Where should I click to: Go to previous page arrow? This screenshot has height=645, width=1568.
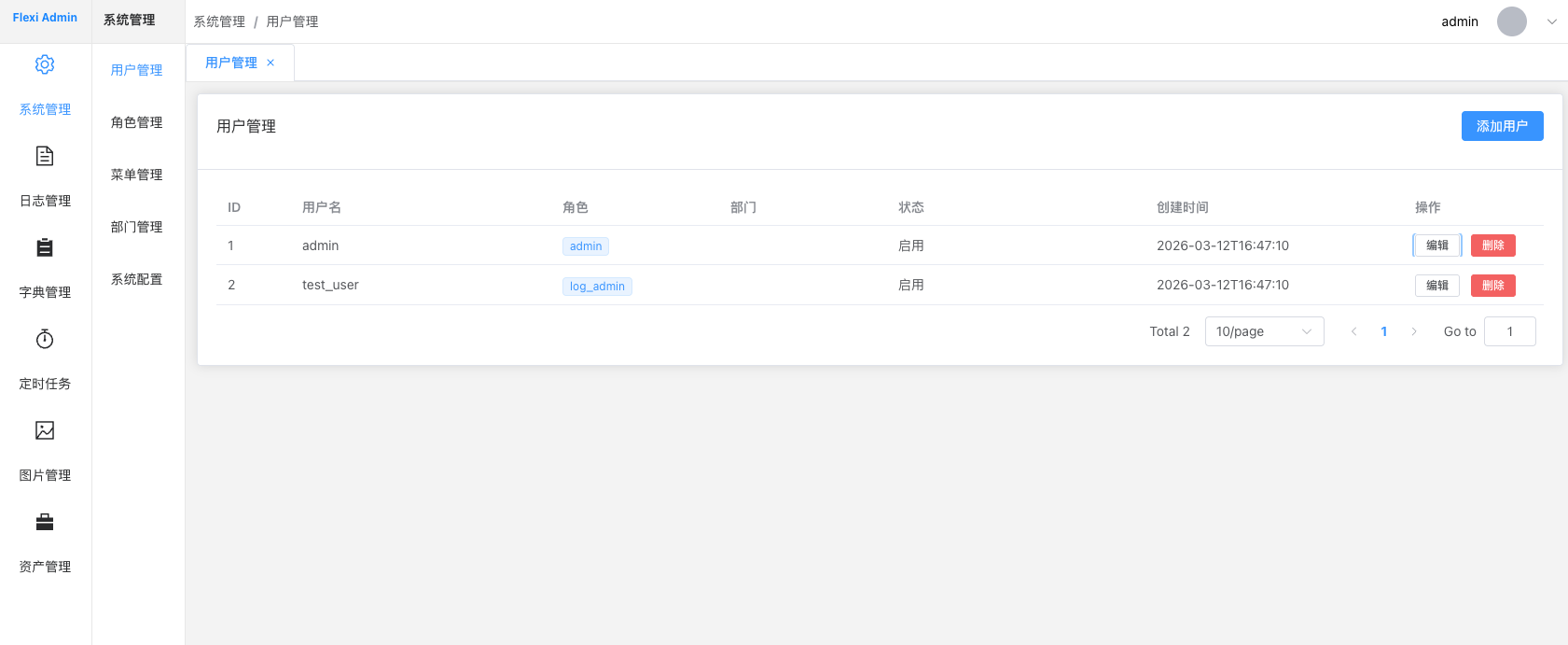click(1353, 331)
